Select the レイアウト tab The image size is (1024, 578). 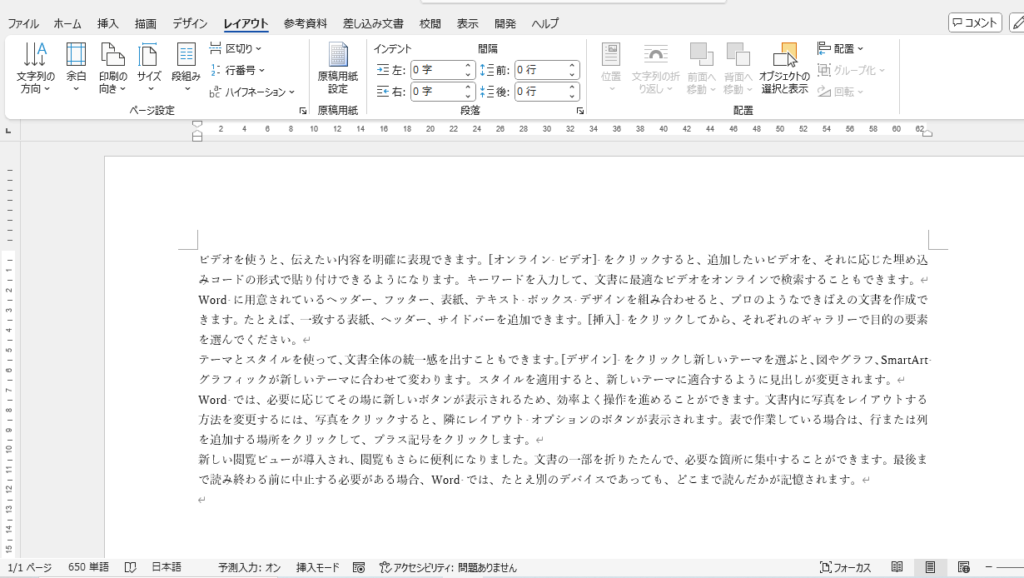tap(246, 24)
